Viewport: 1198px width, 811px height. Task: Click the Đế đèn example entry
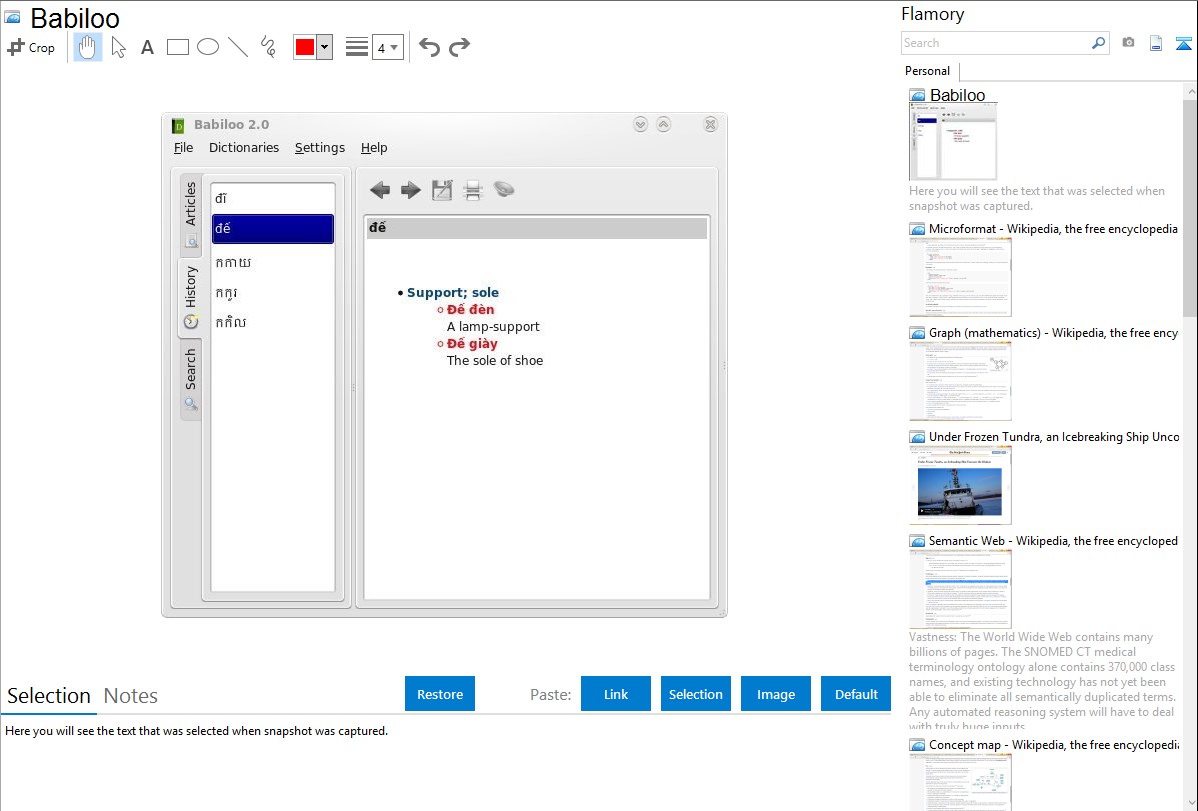click(471, 310)
